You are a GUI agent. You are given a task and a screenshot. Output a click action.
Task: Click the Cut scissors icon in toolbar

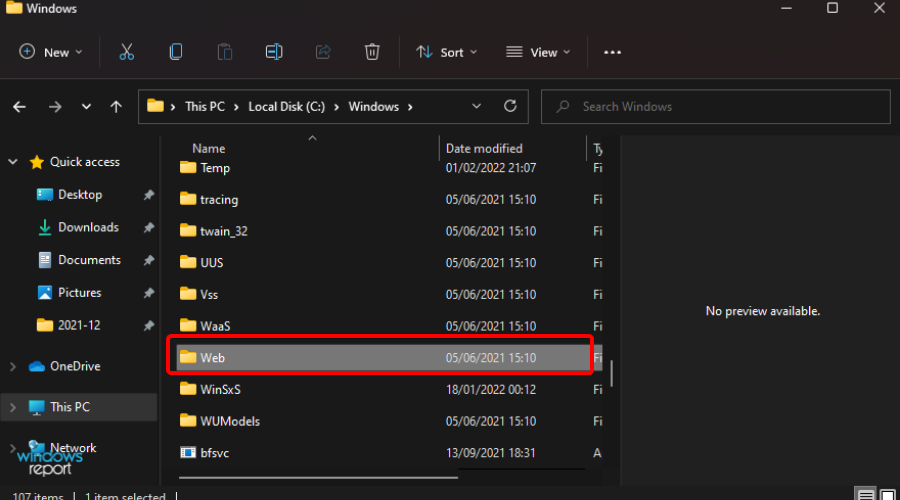point(126,52)
